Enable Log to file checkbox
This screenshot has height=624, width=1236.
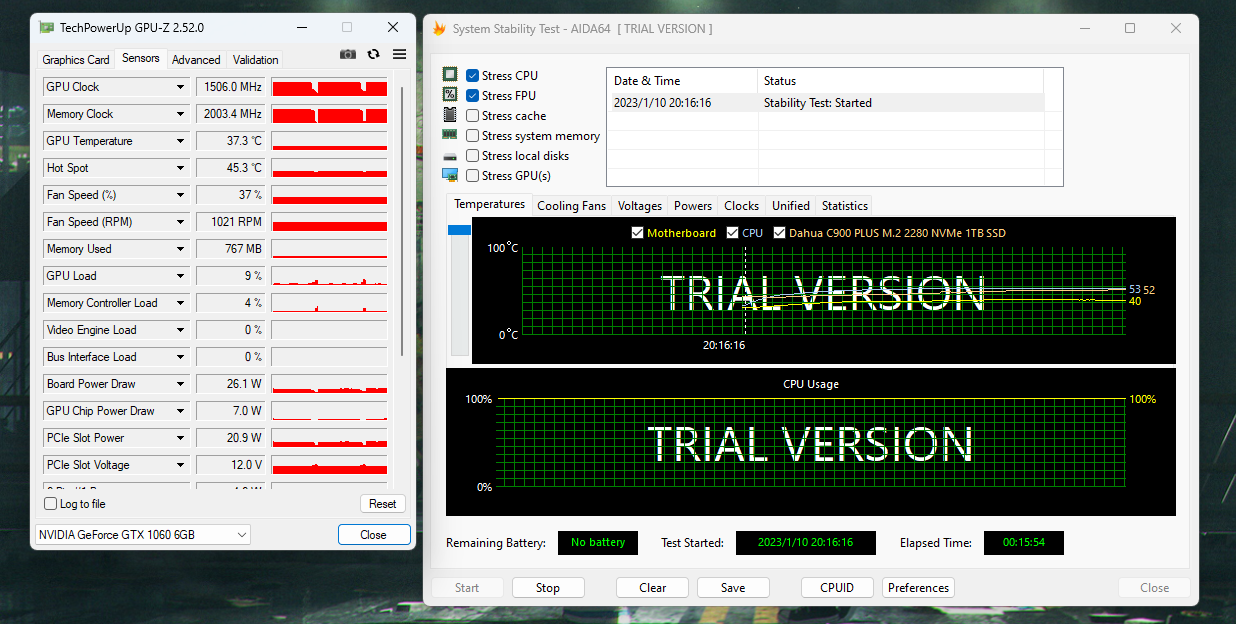click(51, 504)
